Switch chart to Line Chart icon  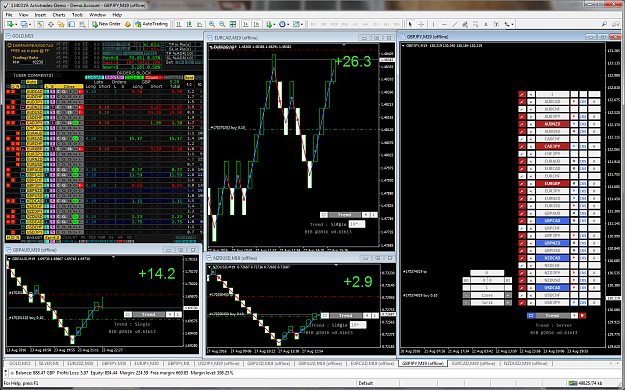(200, 24)
